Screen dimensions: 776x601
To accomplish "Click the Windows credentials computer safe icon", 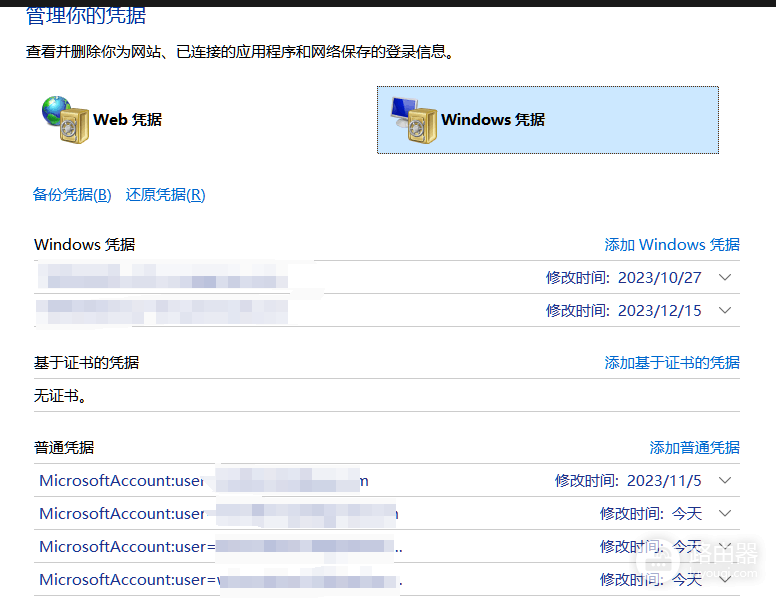I will coord(413,120).
